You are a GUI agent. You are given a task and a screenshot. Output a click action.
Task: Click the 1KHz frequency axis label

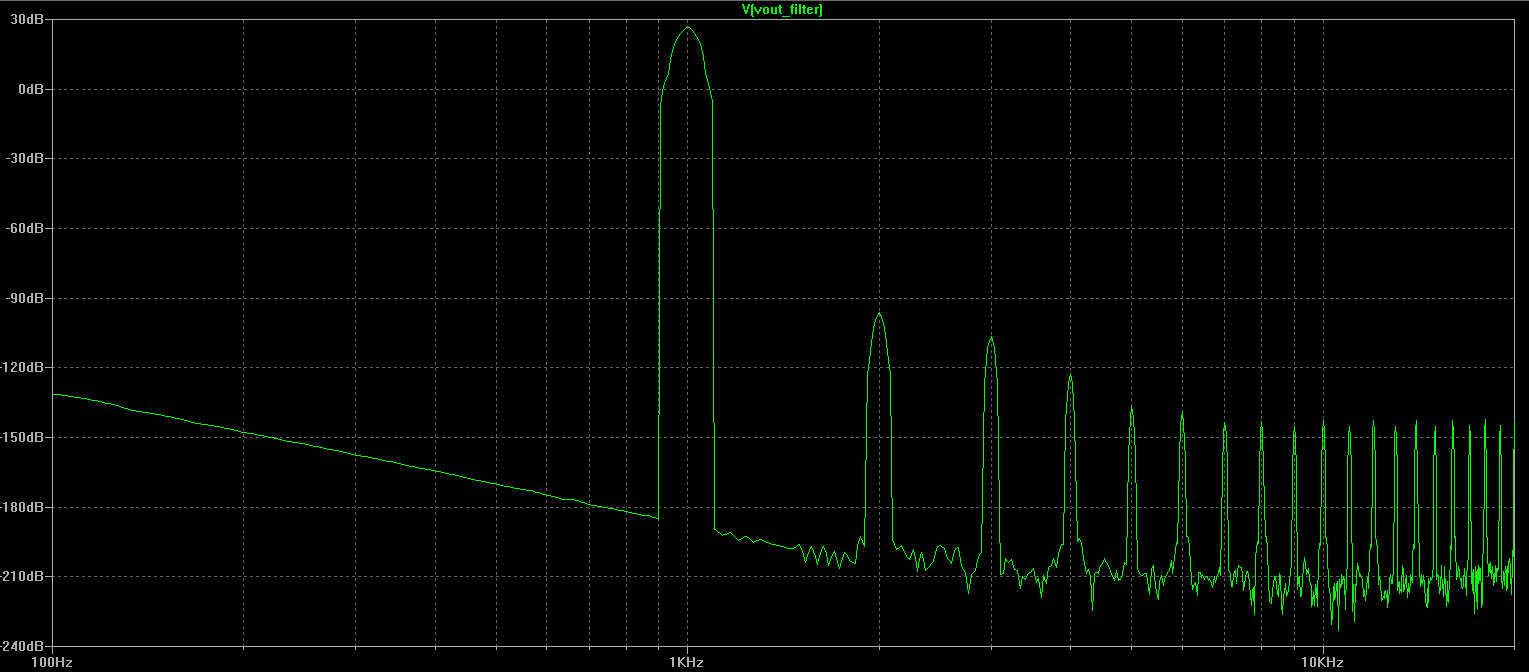[x=687, y=662]
